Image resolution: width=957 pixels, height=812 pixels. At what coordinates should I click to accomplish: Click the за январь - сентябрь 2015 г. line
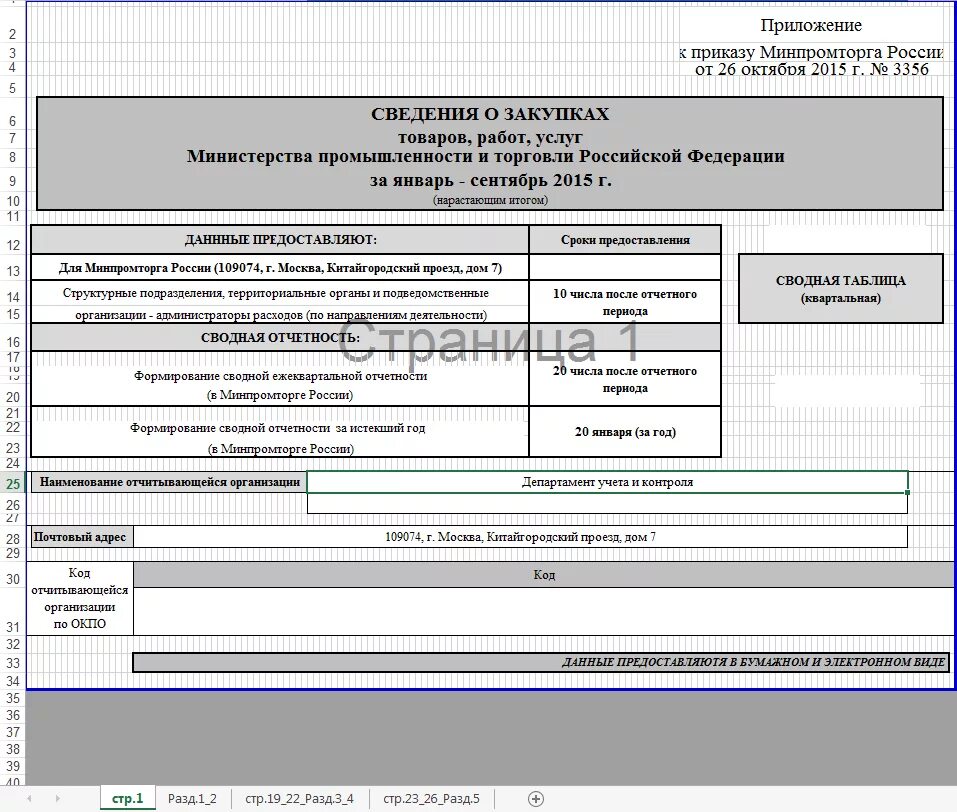pyautogui.click(x=490, y=180)
